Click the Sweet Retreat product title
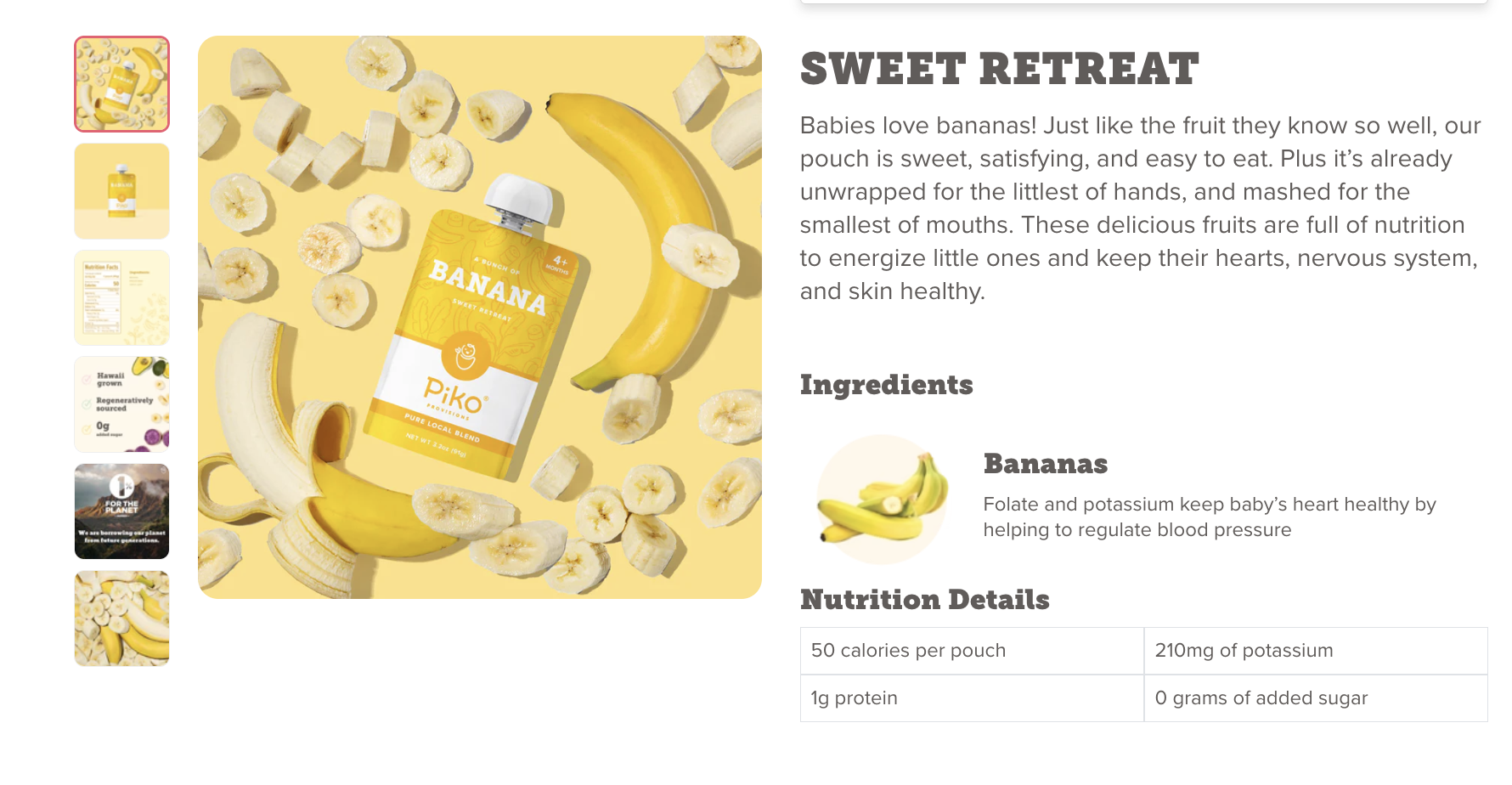This screenshot has height=785, width=1512. point(1000,69)
